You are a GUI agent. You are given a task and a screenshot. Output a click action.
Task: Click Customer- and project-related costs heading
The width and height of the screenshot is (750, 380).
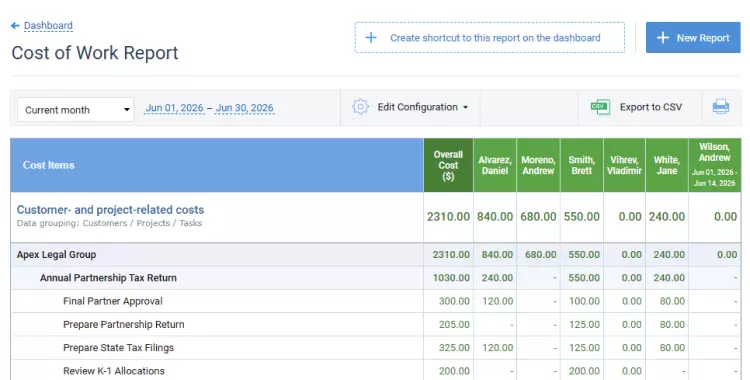(x=110, y=210)
